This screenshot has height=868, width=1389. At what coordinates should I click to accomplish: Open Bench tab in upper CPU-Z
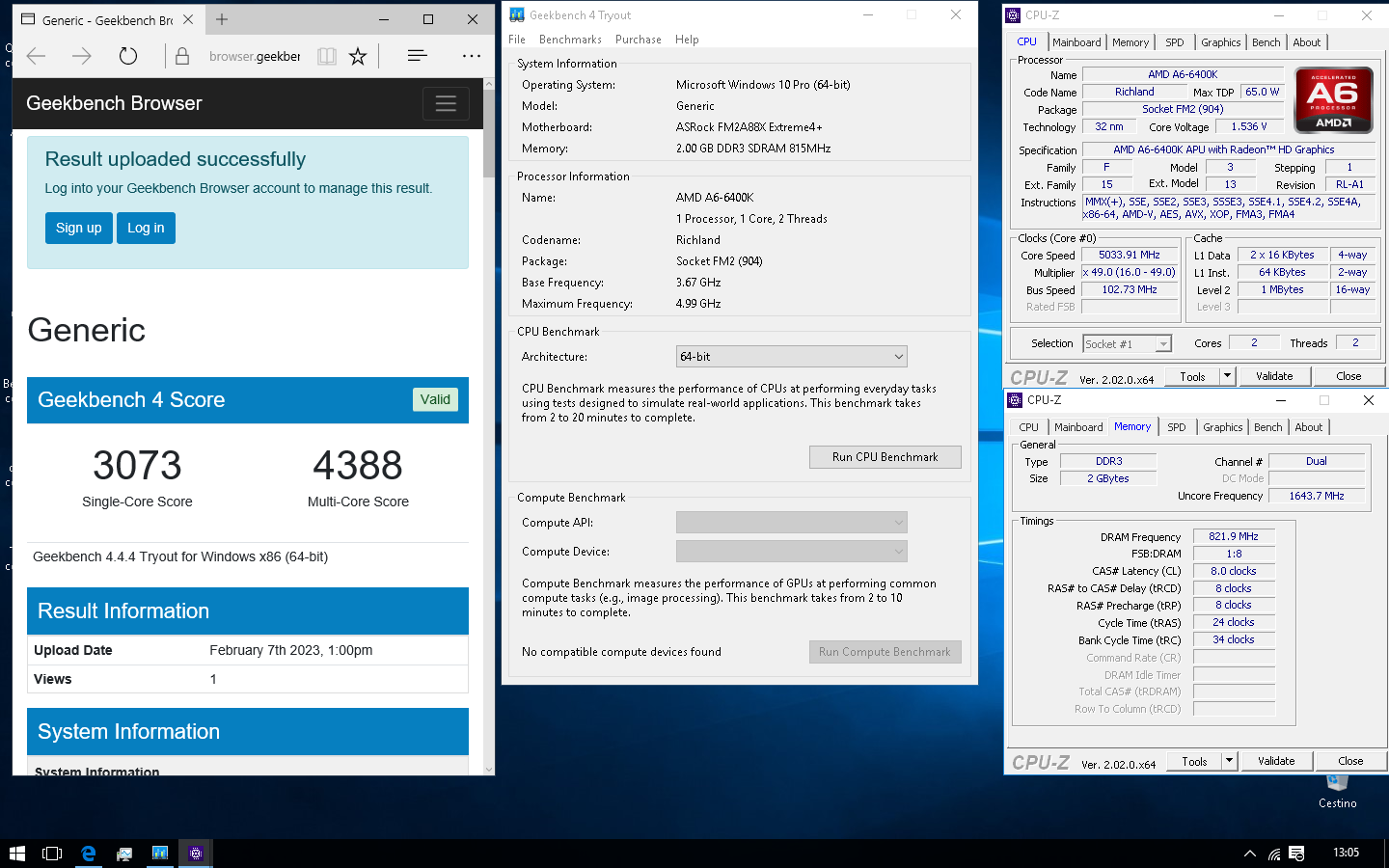(x=1266, y=42)
